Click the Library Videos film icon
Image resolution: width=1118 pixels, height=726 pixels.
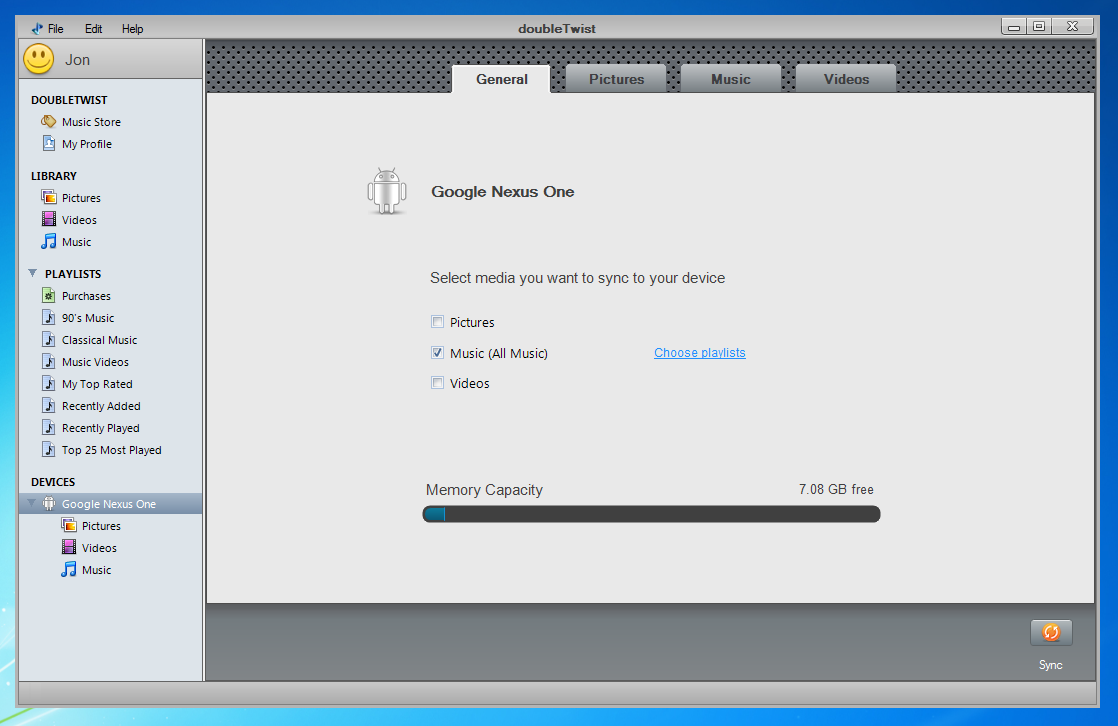pos(48,220)
